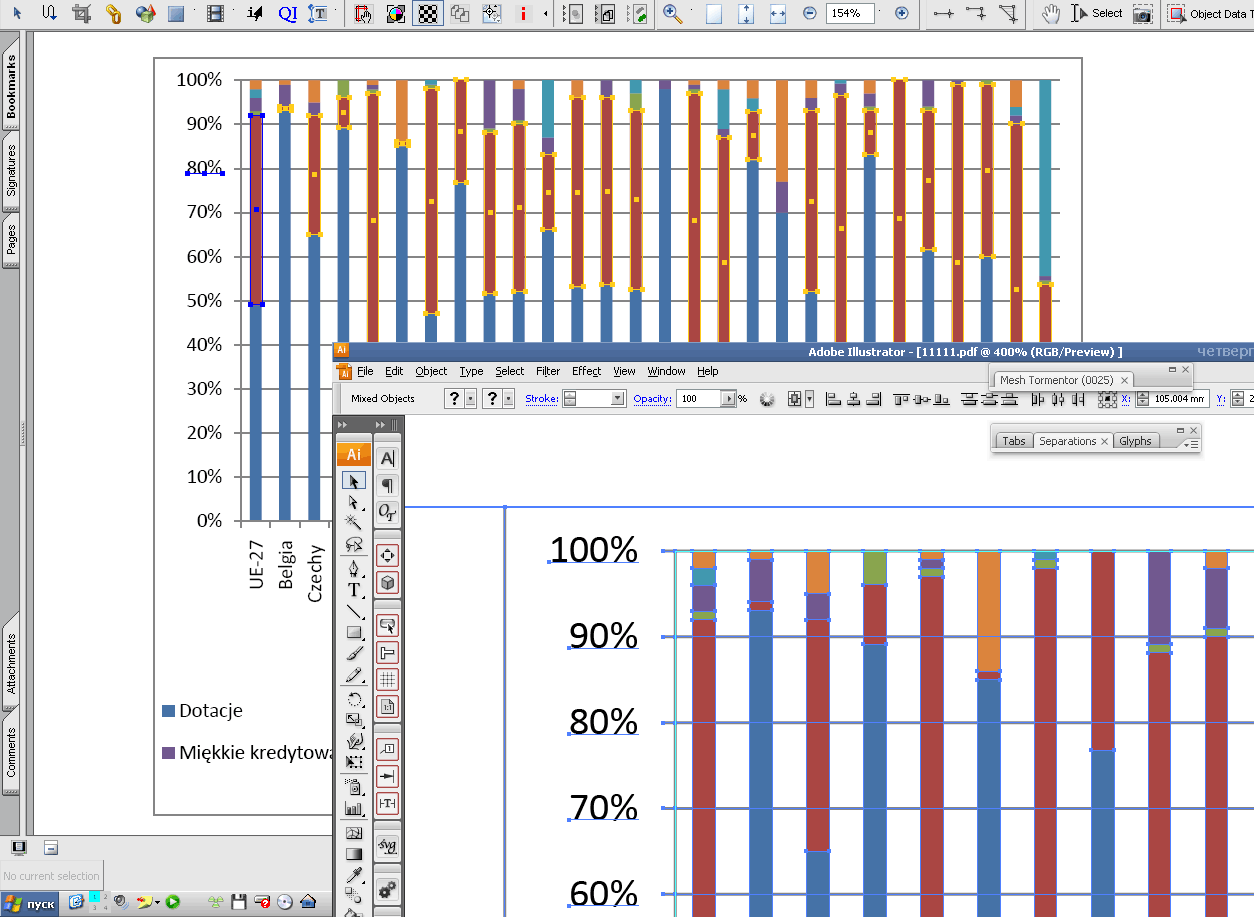Screen dimensions: 1254x917
Task: Open the File menu in Illustrator
Action: pyautogui.click(x=365, y=371)
